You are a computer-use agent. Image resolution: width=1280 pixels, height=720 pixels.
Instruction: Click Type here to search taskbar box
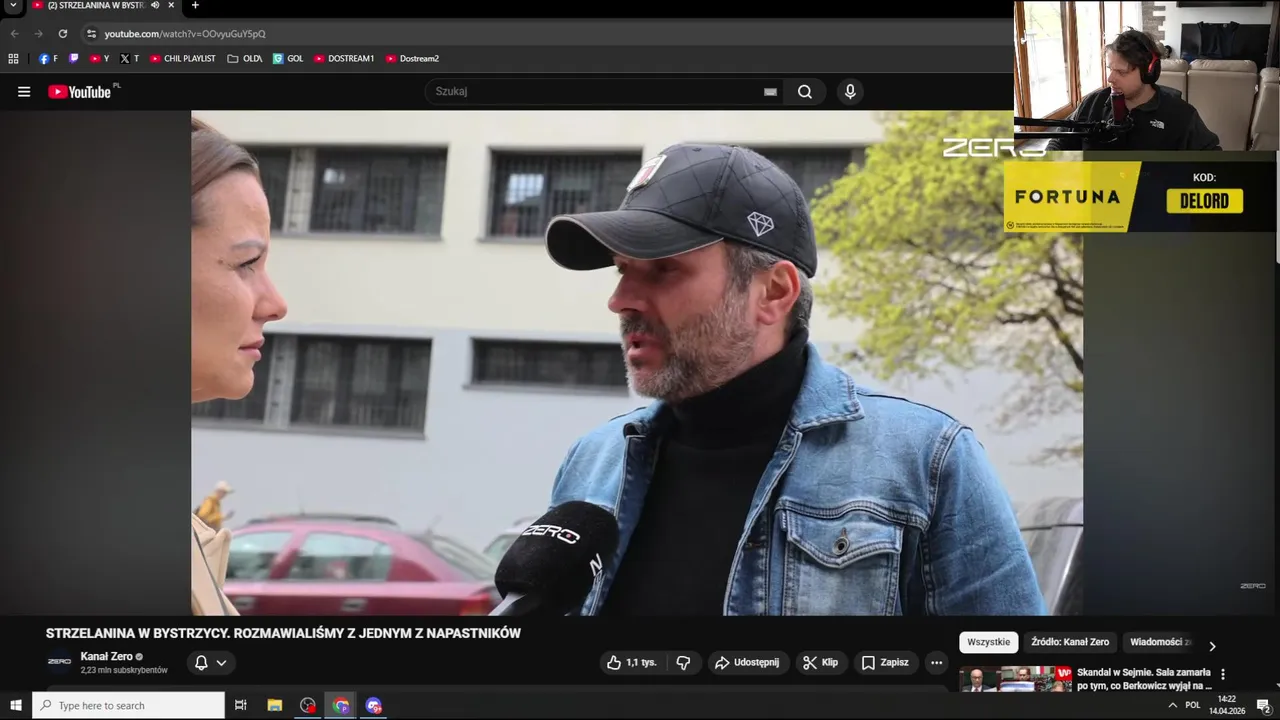pyautogui.click(x=129, y=705)
